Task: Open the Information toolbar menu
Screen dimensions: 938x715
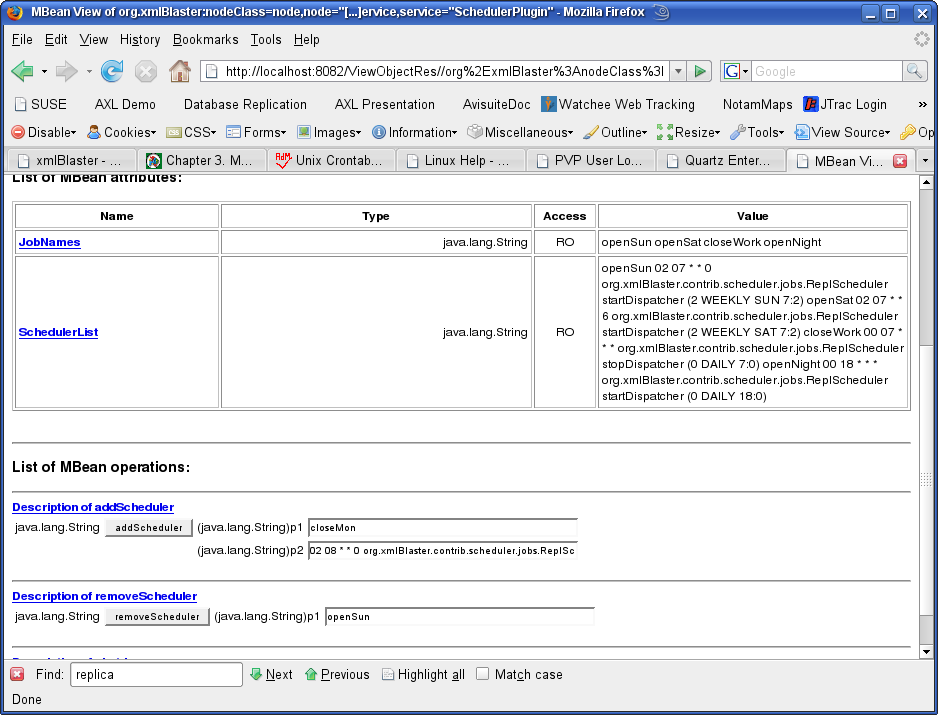Action: [415, 132]
